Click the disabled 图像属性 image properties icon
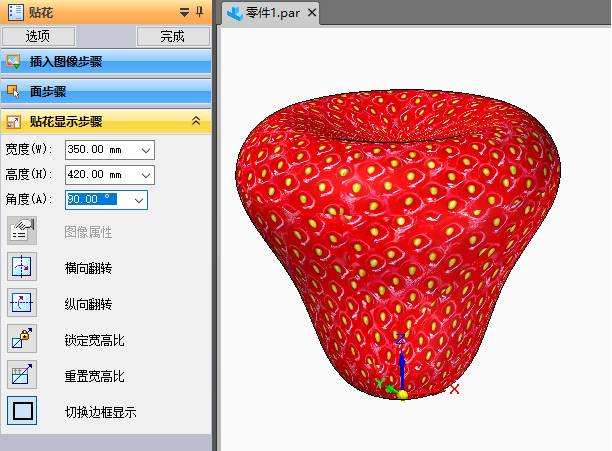The height and width of the screenshot is (451, 612). coord(22,231)
